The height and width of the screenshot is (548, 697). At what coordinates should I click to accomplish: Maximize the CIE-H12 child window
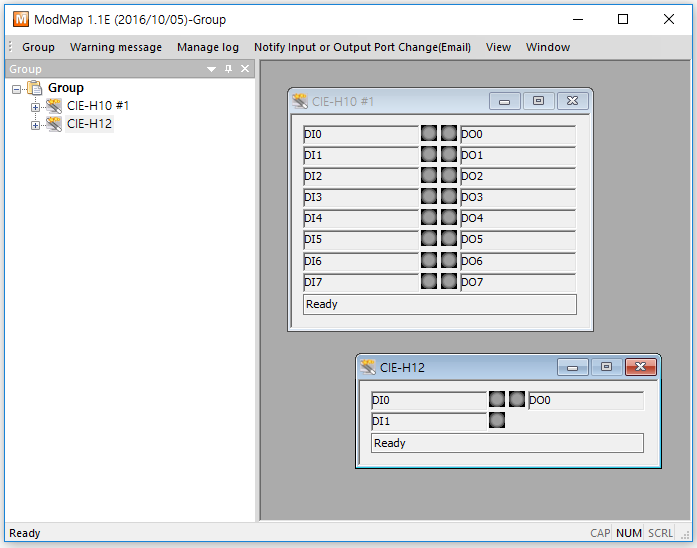(x=606, y=367)
